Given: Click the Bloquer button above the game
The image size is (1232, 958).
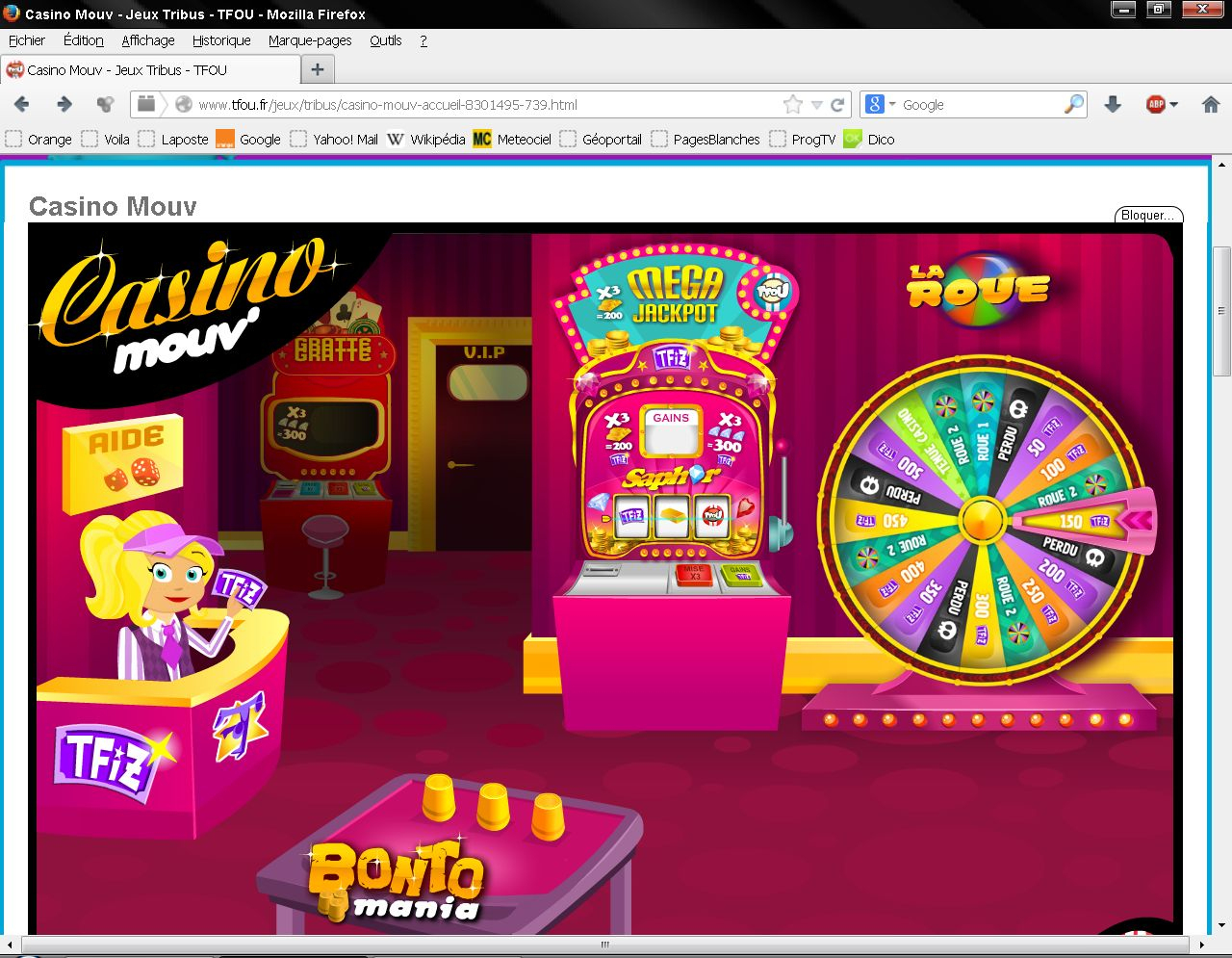Looking at the screenshot, I should coord(1147,215).
